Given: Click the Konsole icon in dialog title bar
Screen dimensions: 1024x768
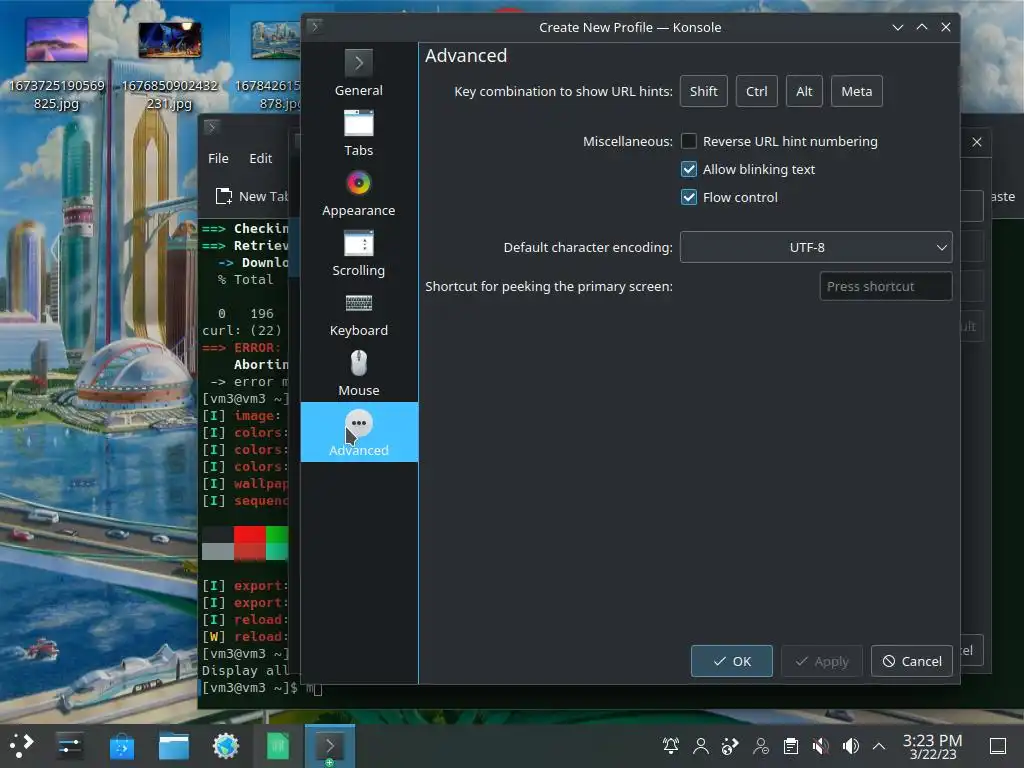Looking at the screenshot, I should click(315, 27).
